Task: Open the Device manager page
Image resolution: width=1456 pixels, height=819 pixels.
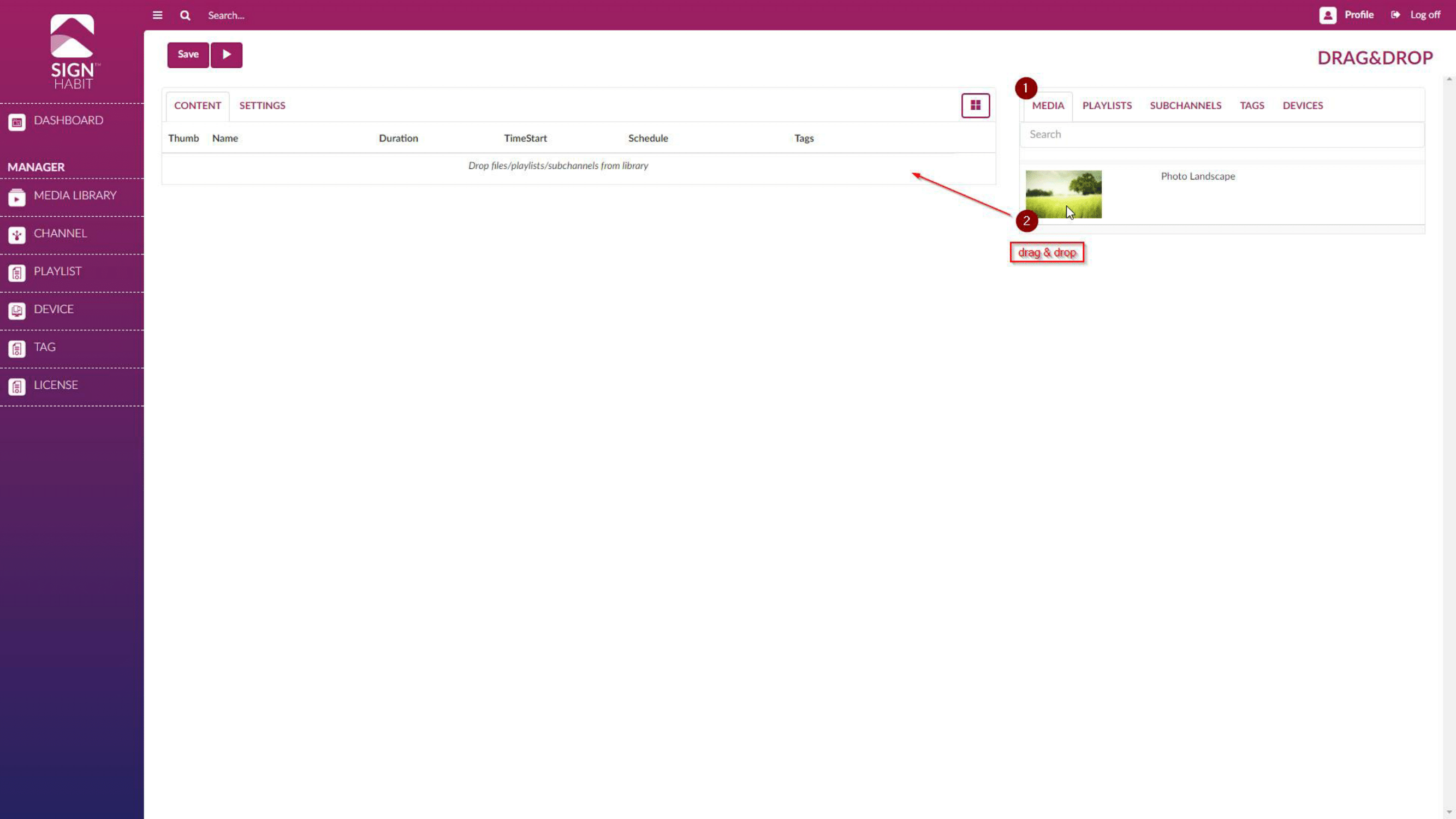Action: point(53,309)
